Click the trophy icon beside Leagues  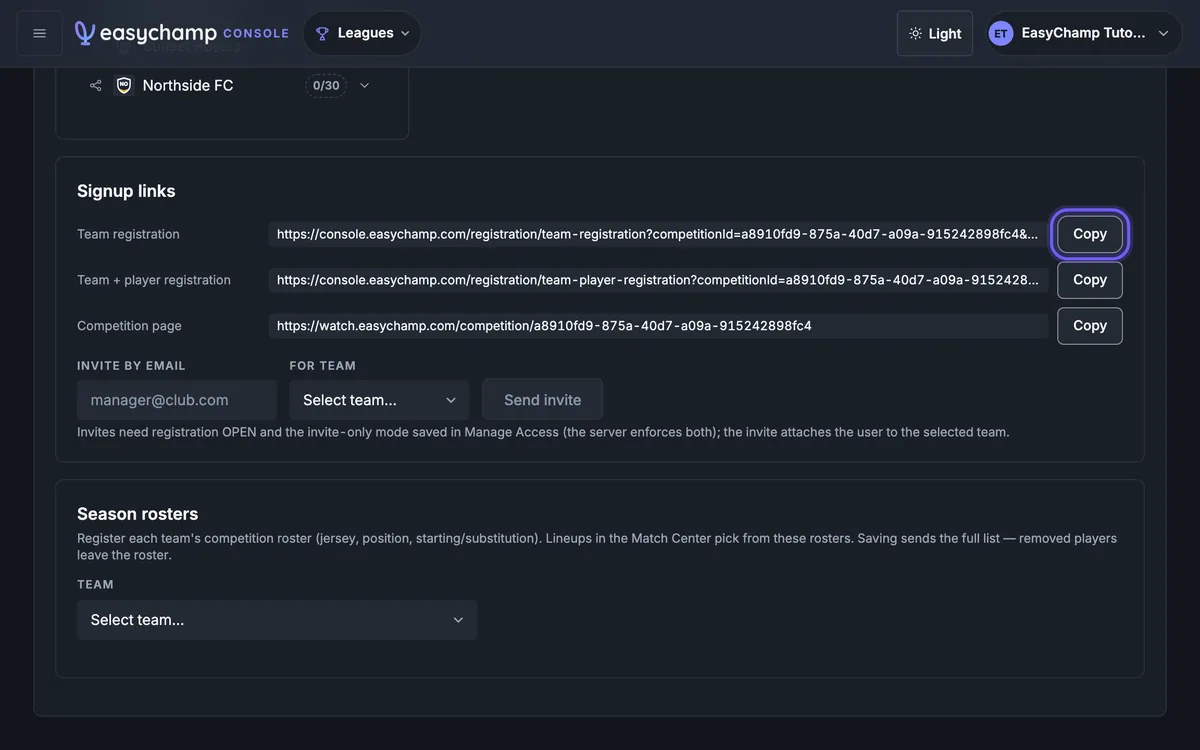322,33
